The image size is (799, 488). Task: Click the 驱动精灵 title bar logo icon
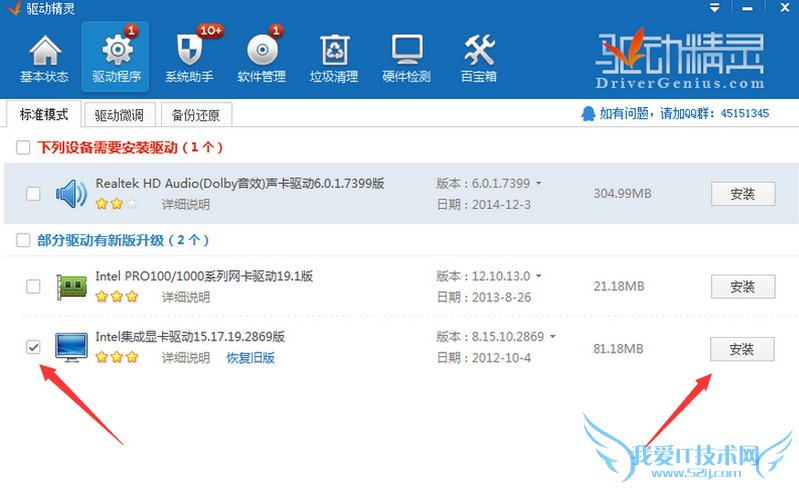[x=13, y=8]
